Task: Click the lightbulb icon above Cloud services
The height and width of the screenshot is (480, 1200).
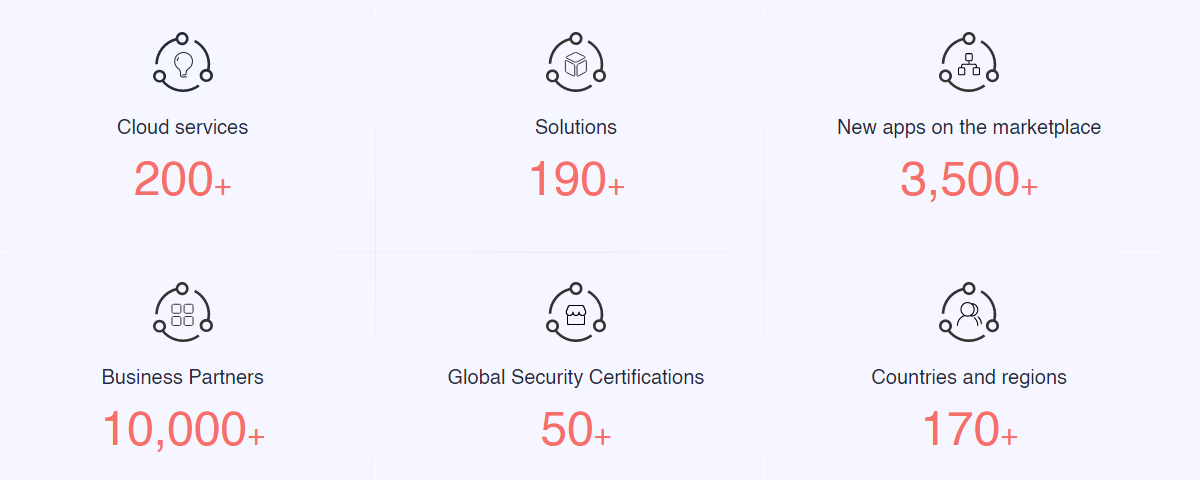Action: (183, 63)
